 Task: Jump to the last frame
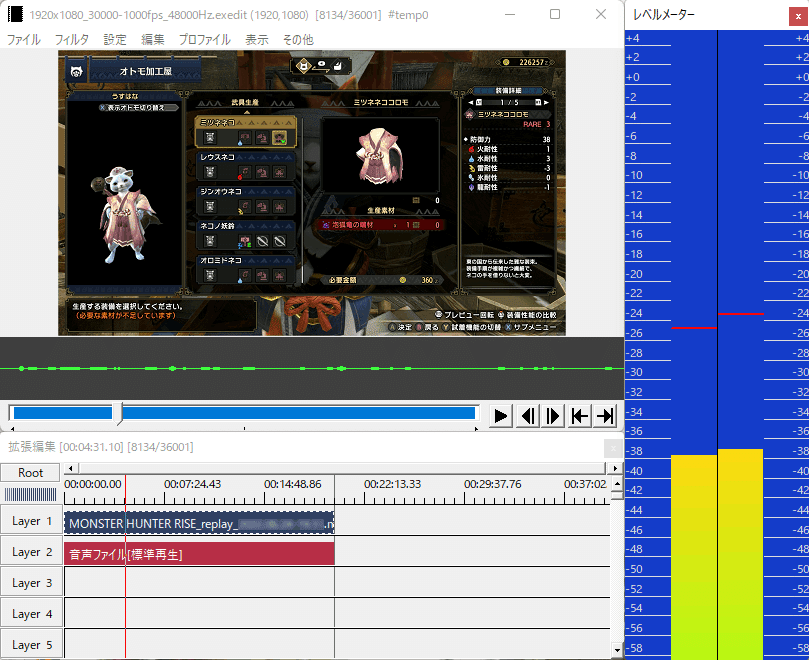605,416
